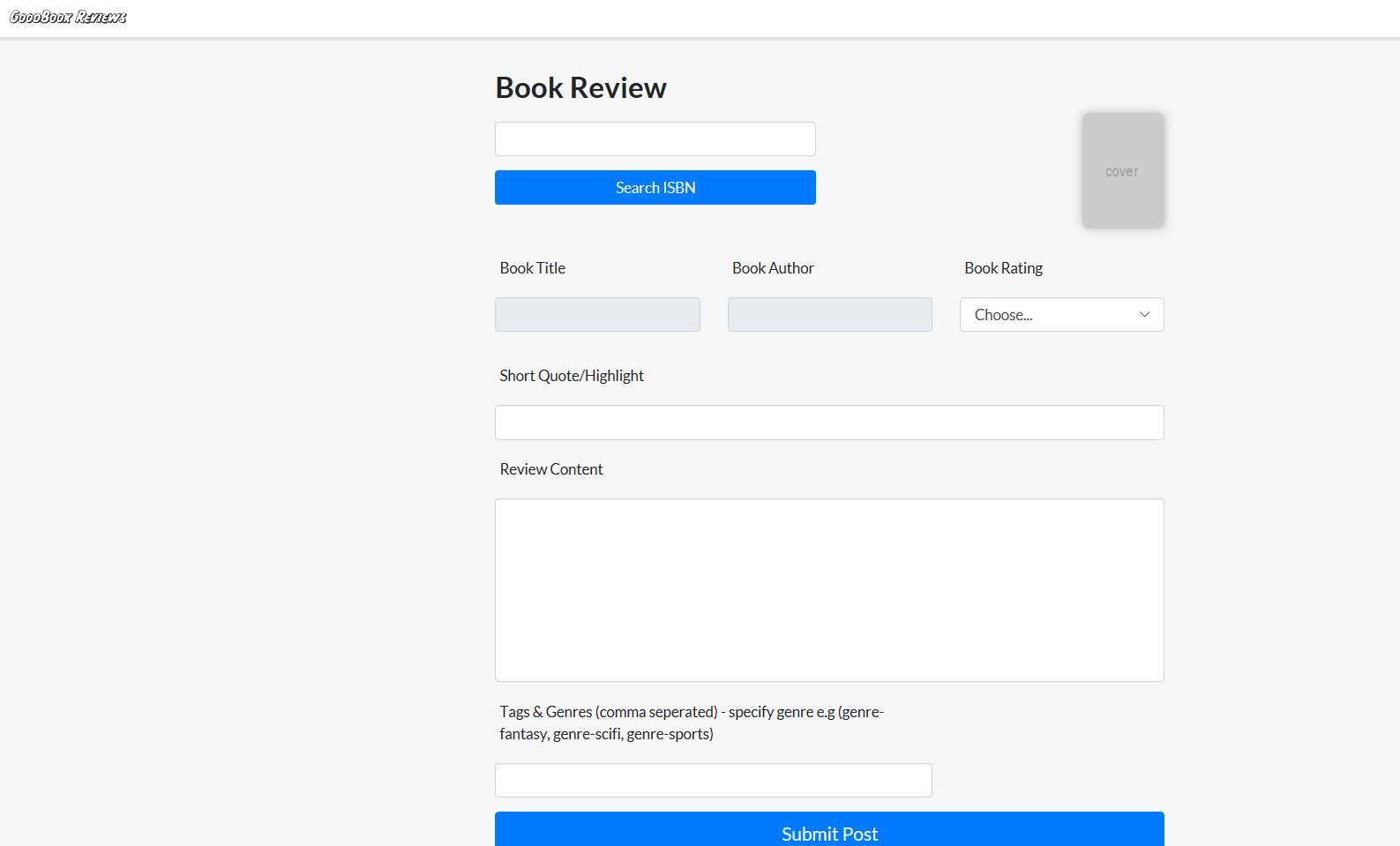Click the Book Review heading text
Viewport: 1400px width, 846px height.
click(580, 88)
